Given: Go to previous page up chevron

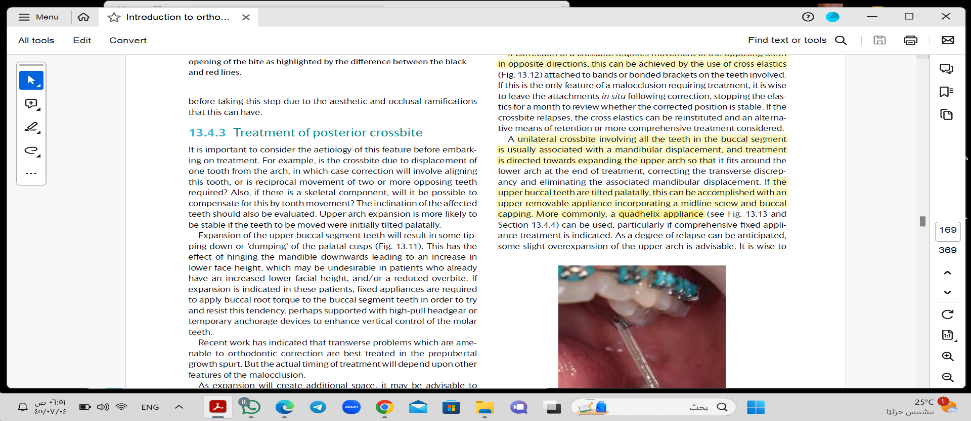Looking at the screenshot, I should point(947,272).
